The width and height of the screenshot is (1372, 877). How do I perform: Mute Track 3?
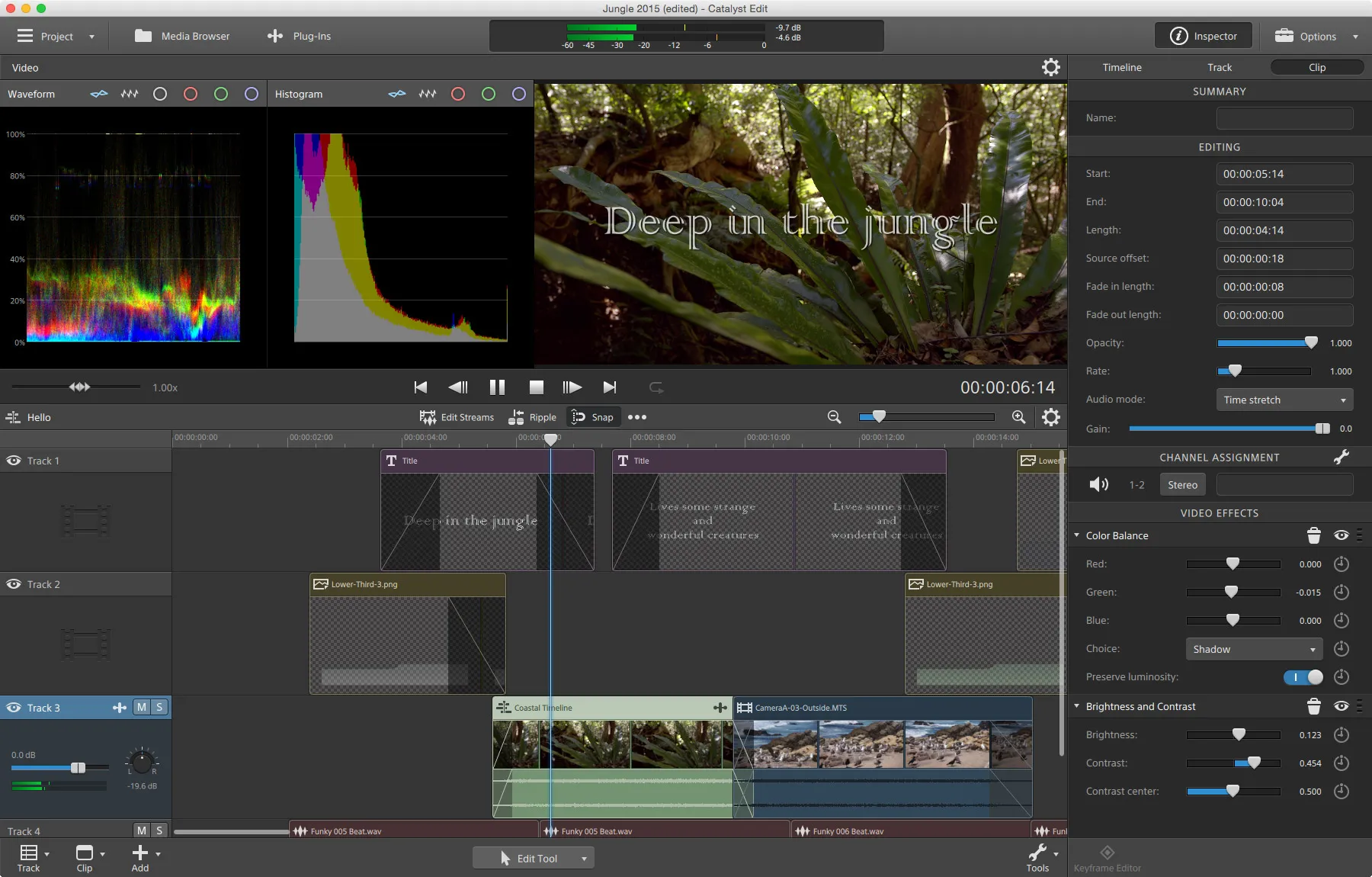coord(140,707)
